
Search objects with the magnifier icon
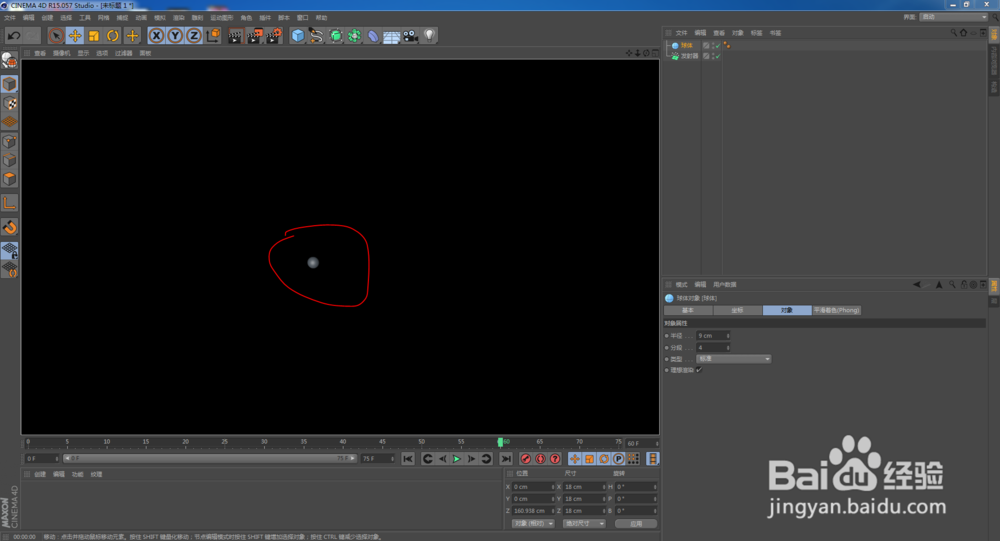click(x=953, y=33)
